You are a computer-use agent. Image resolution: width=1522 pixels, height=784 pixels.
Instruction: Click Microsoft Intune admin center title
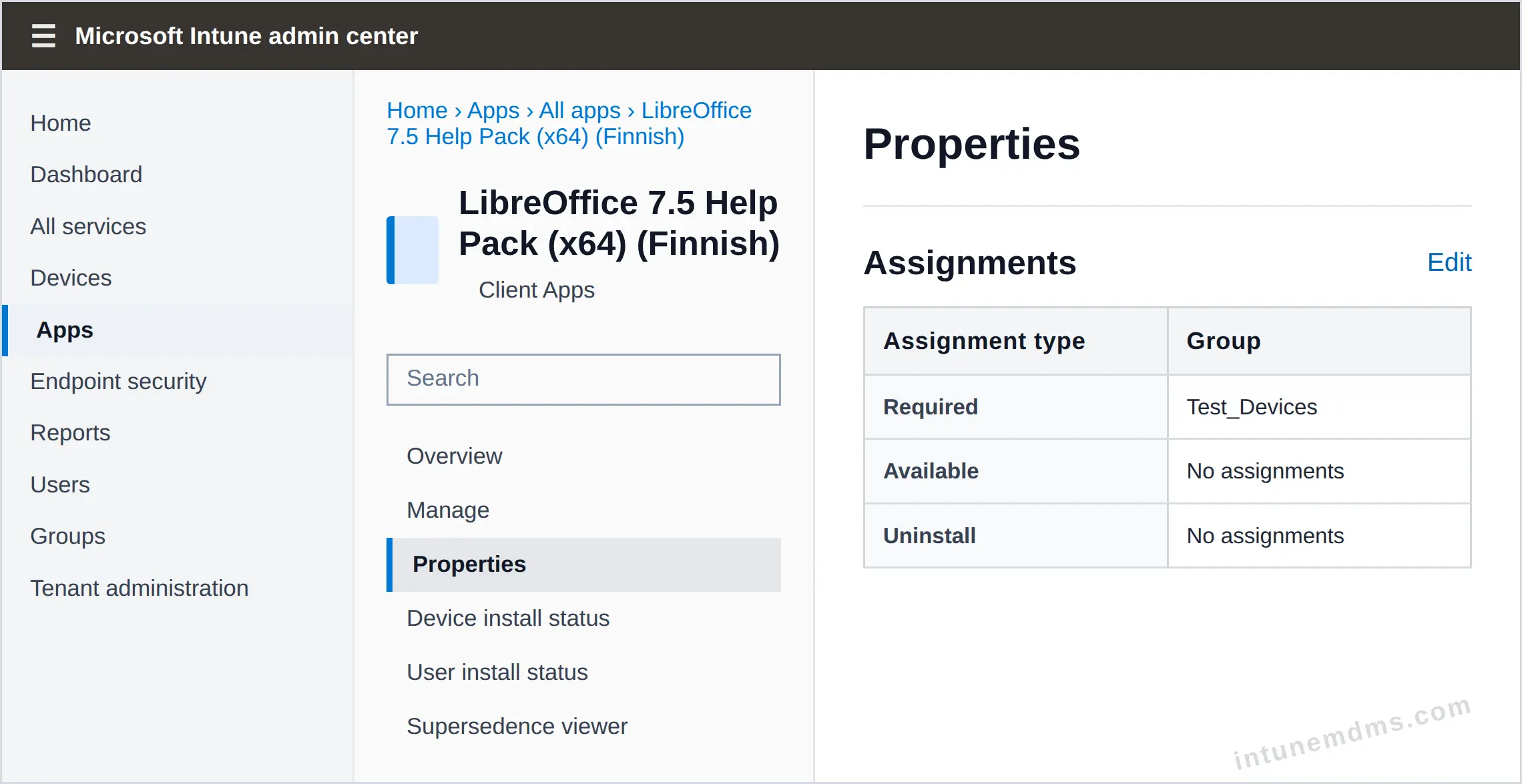click(x=246, y=35)
